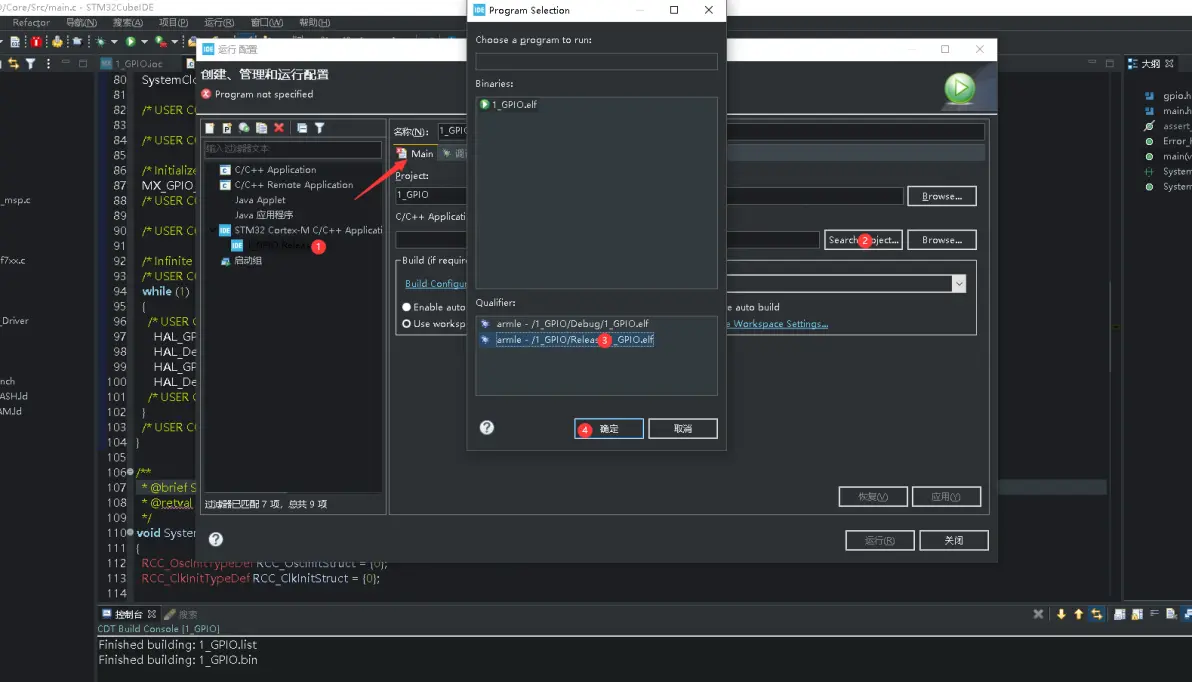Image resolution: width=1192 pixels, height=682 pixels.
Task: Click the help icon in Run Configurations dialog
Action: coord(216,539)
